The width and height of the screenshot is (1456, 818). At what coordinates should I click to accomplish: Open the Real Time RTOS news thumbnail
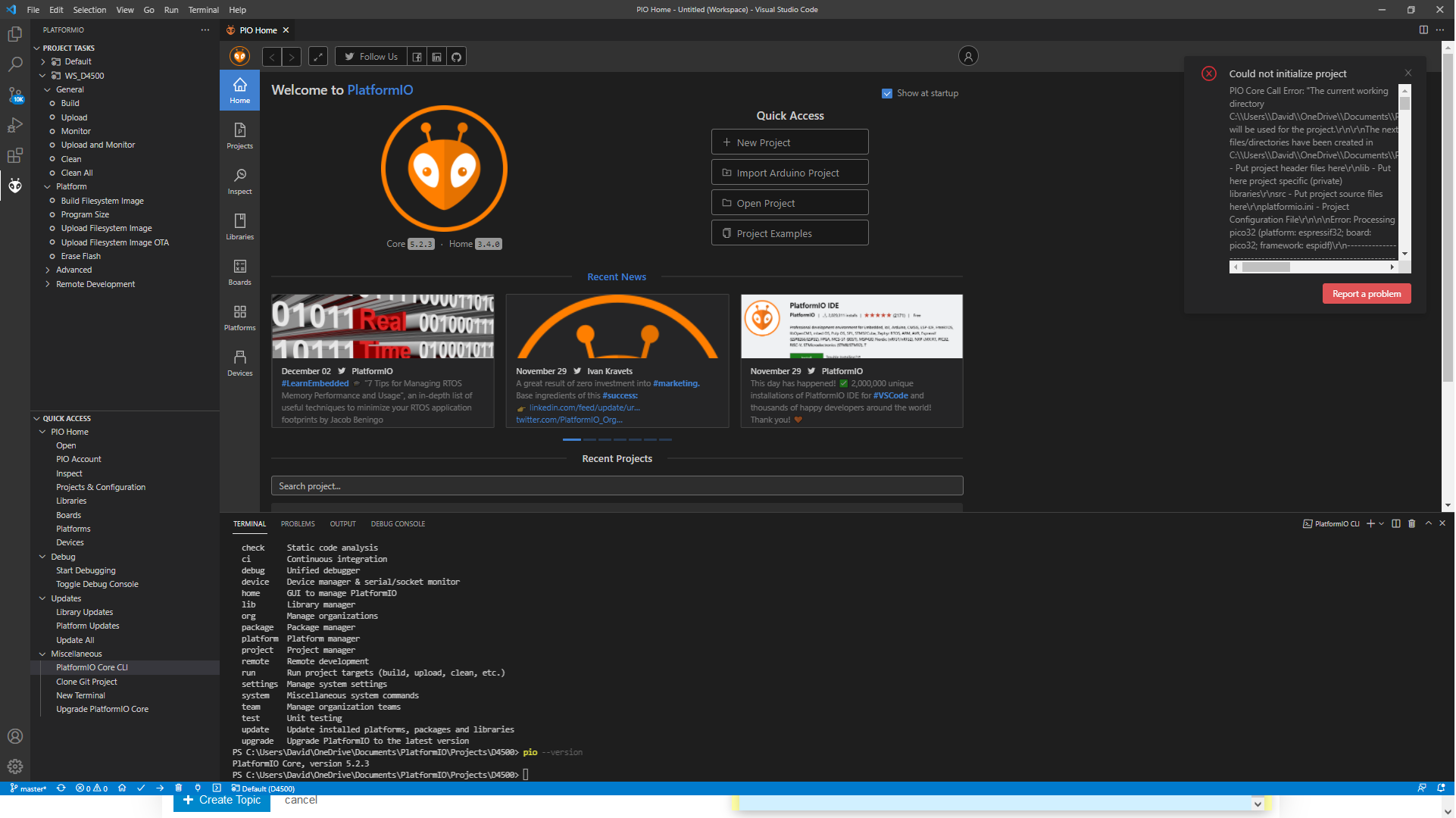click(x=383, y=327)
